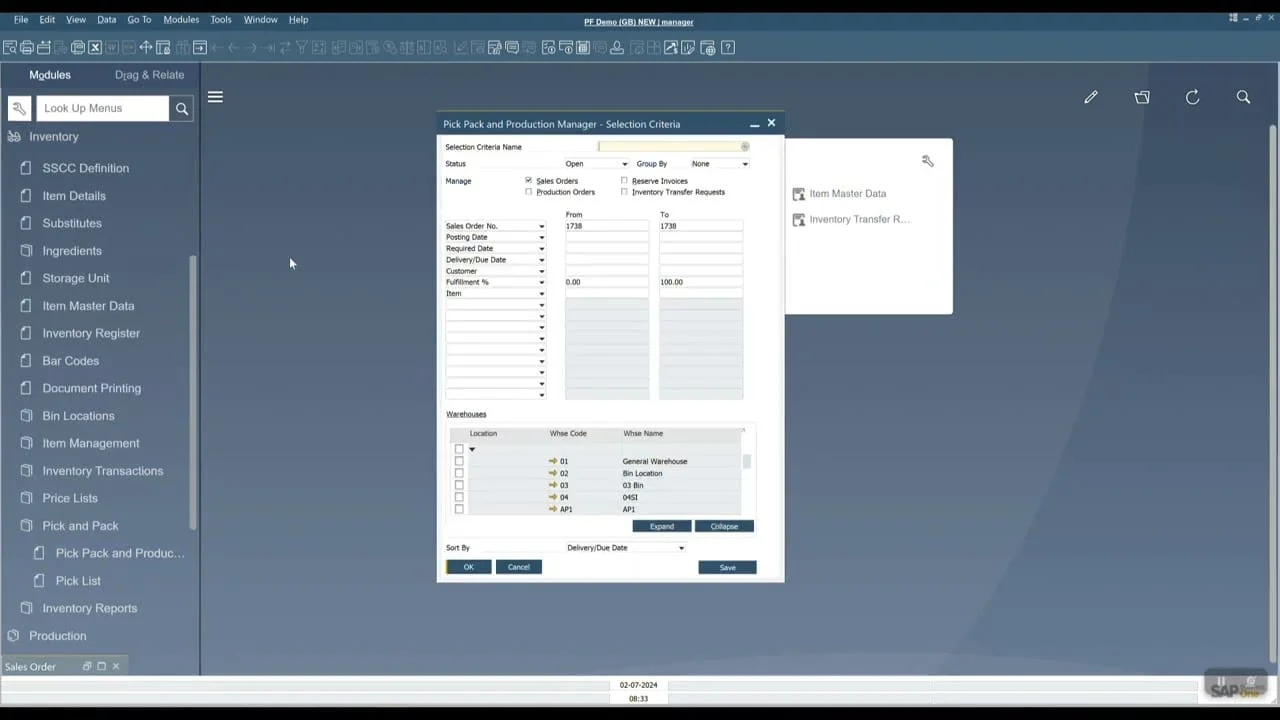This screenshot has height=720, width=1280.
Task: Click the pencil edit icon in the cockpit header
Action: [x=1091, y=97]
